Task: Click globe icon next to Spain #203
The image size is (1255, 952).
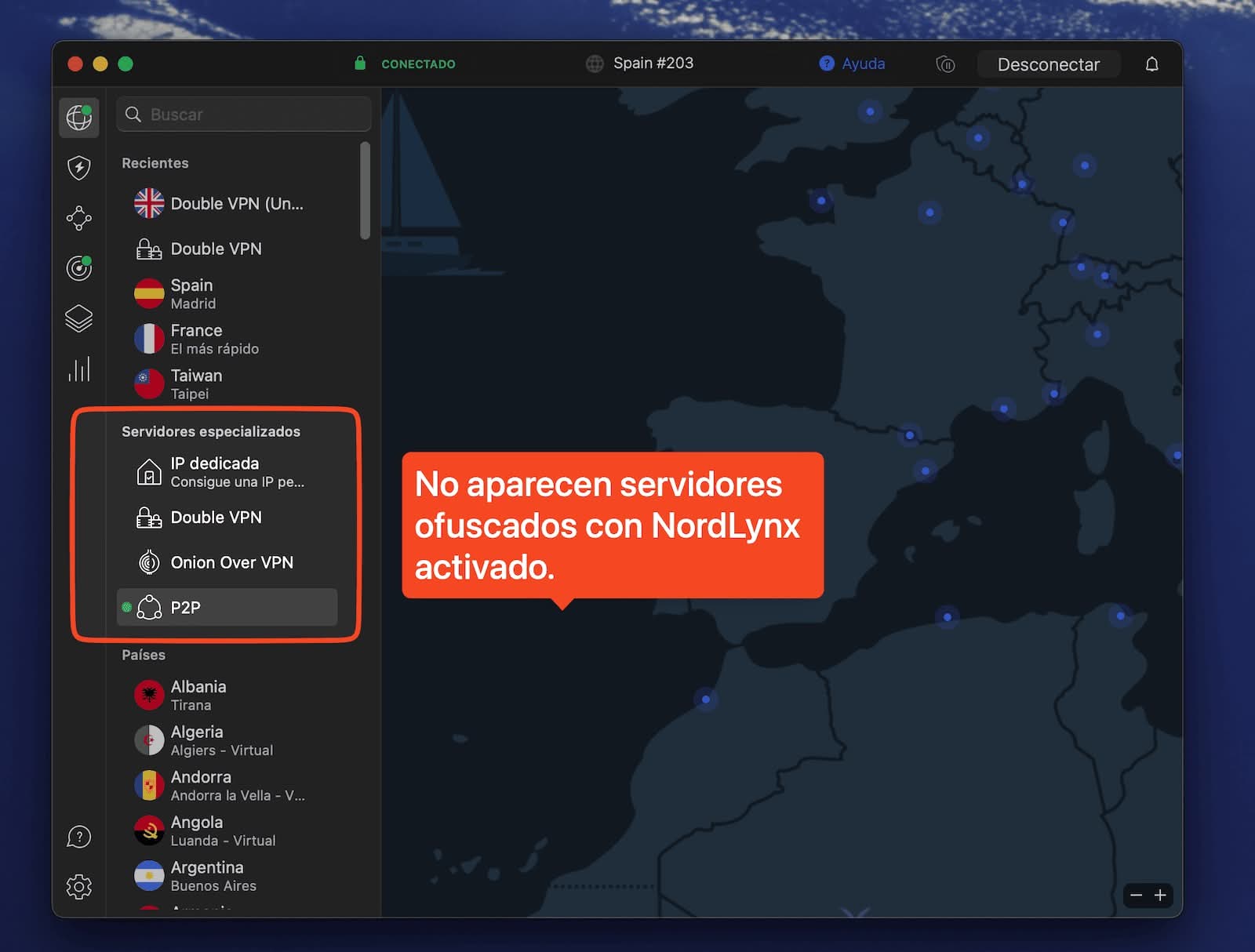Action: tap(595, 64)
